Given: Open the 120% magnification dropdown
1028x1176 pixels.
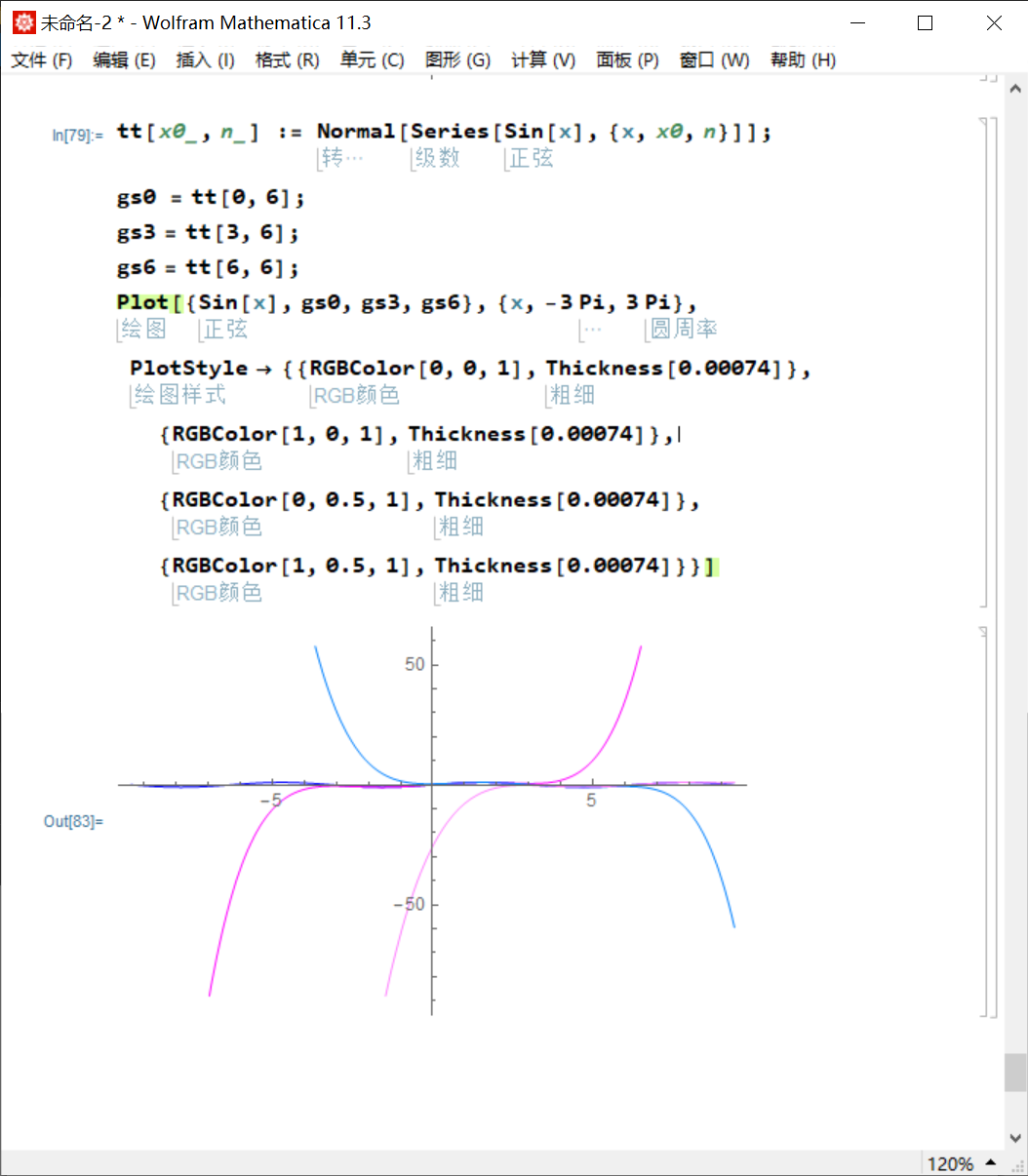Looking at the screenshot, I should coord(962,1164).
